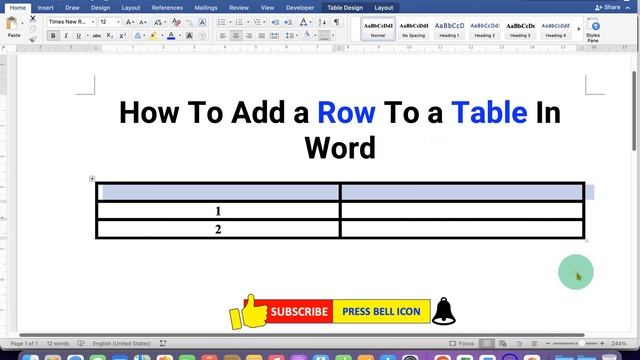The height and width of the screenshot is (360, 640).
Task: Toggle show paragraph marks
Action: coord(336,22)
